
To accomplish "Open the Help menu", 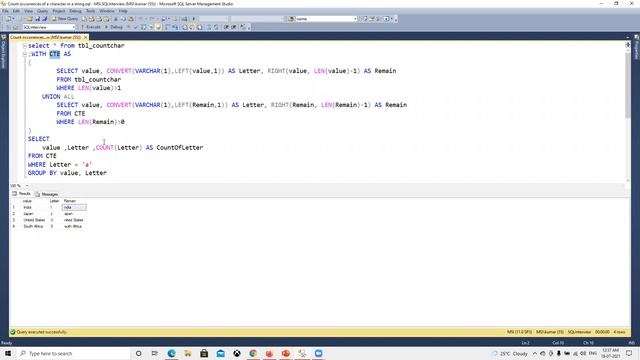I will point(123,11).
